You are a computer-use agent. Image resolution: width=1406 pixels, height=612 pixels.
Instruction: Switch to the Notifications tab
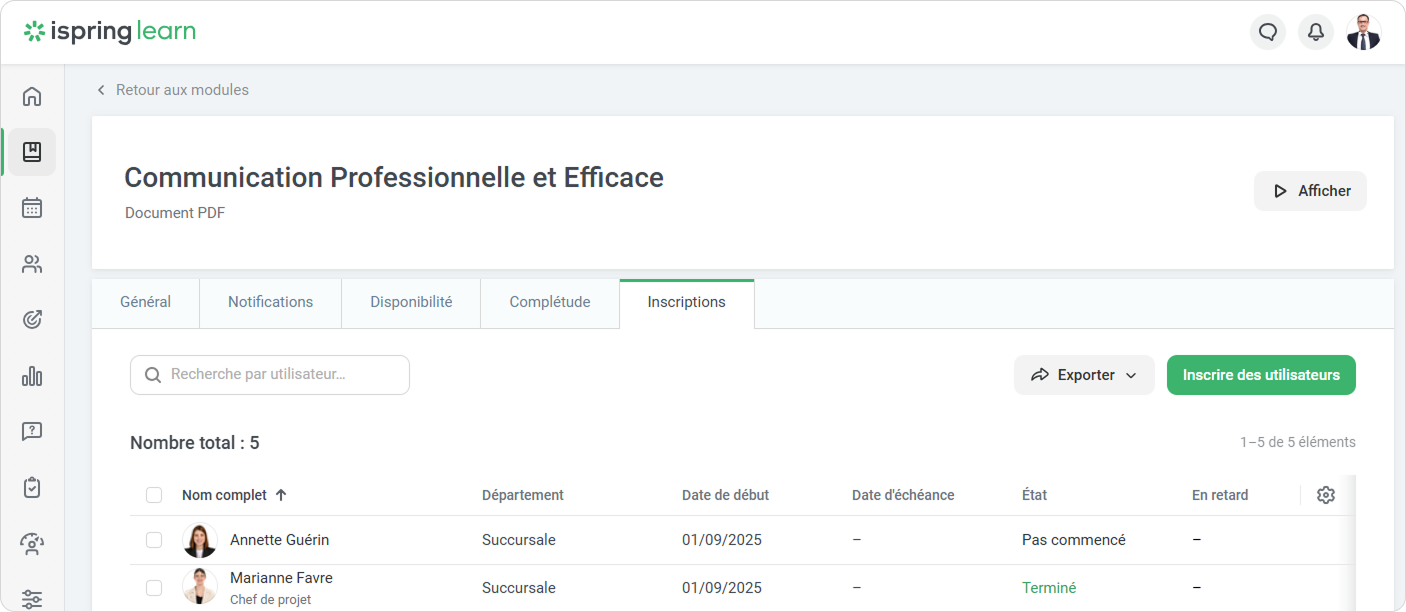pos(270,302)
